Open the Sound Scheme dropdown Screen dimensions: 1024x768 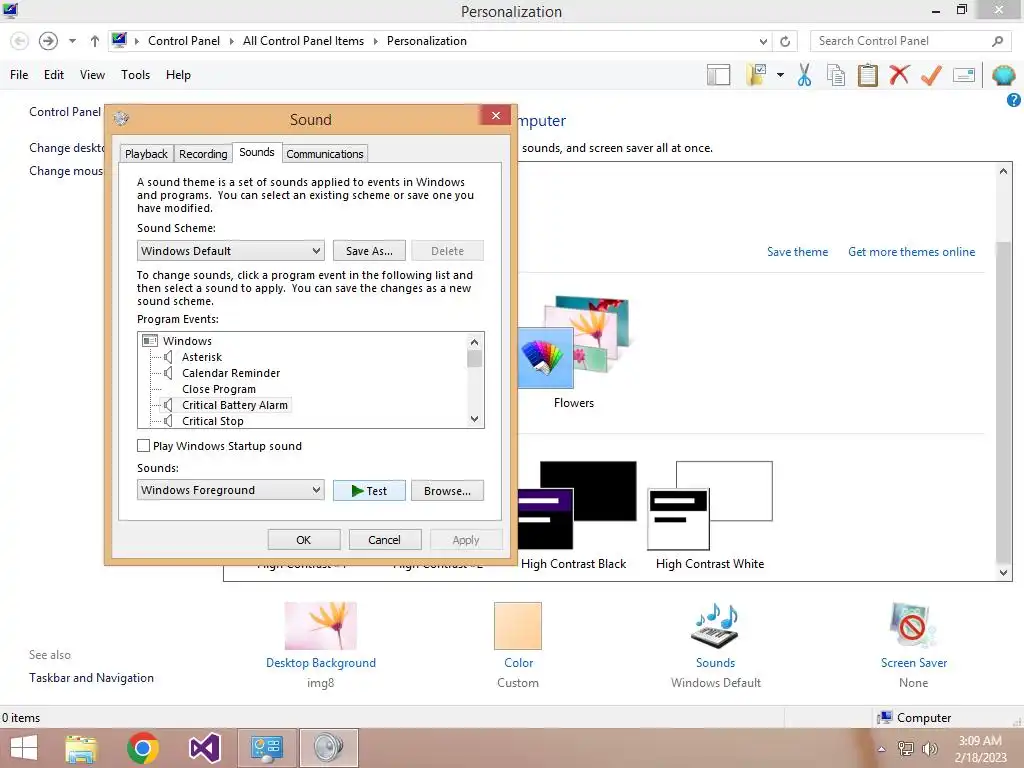231,251
